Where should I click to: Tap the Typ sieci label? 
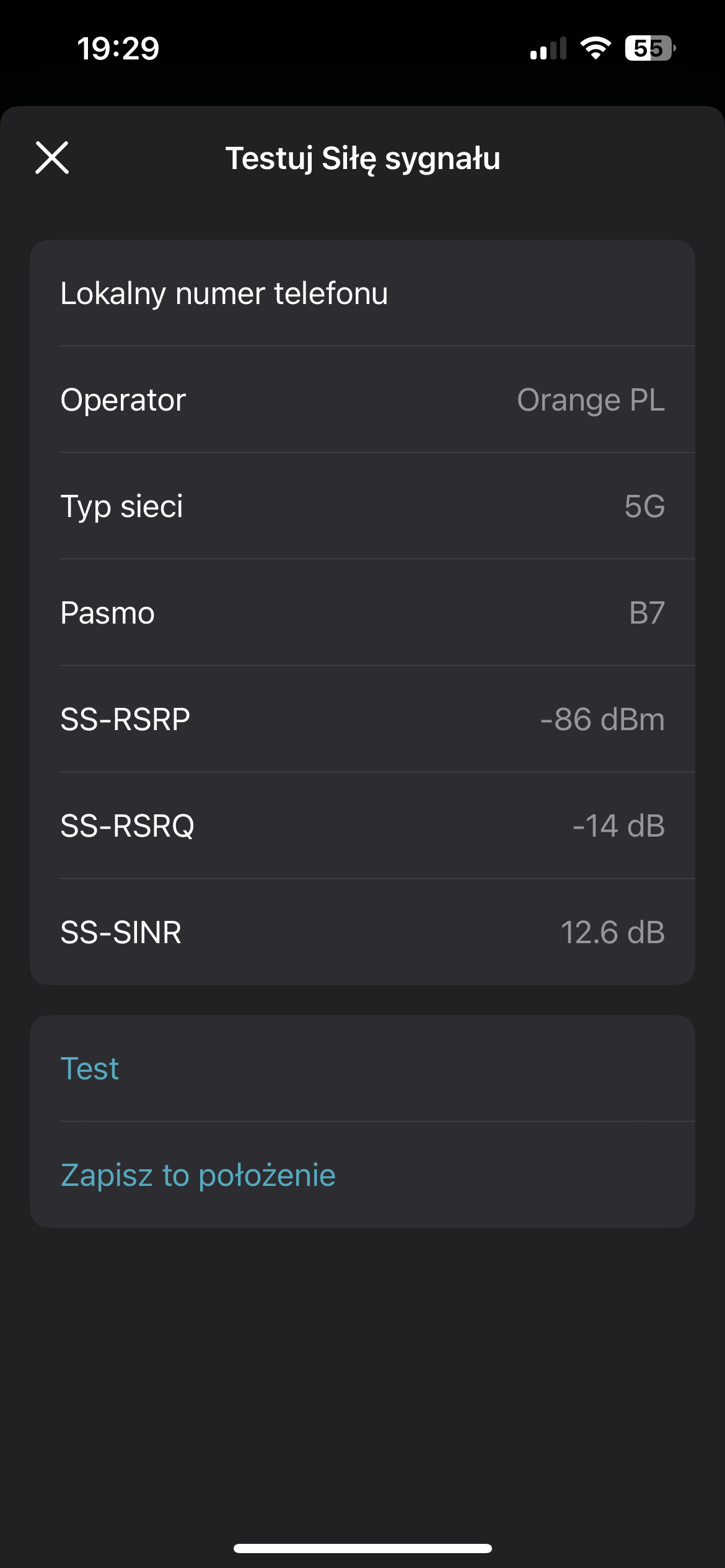[121, 506]
